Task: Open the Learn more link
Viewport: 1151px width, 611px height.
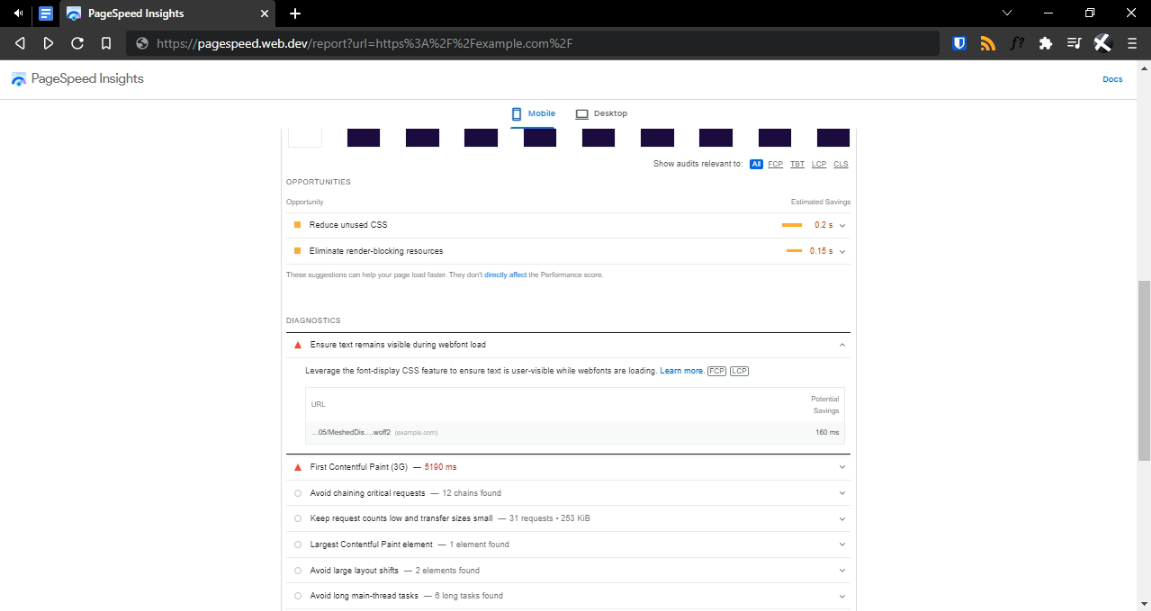Action: tap(681, 371)
